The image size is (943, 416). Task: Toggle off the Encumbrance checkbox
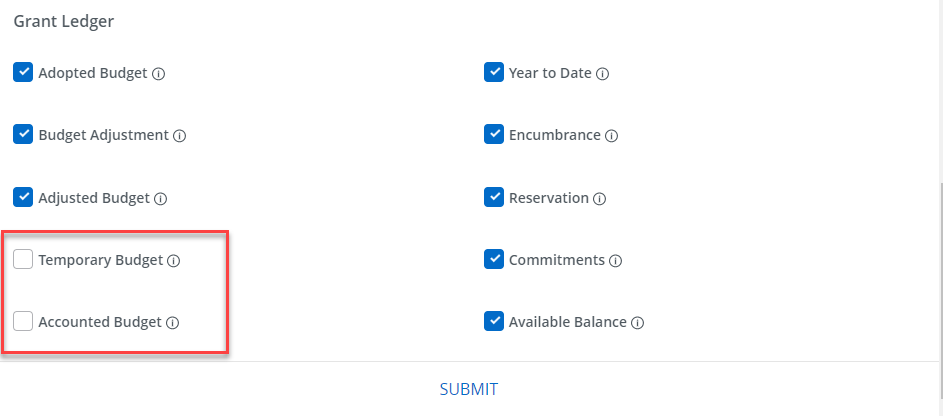[x=494, y=134]
